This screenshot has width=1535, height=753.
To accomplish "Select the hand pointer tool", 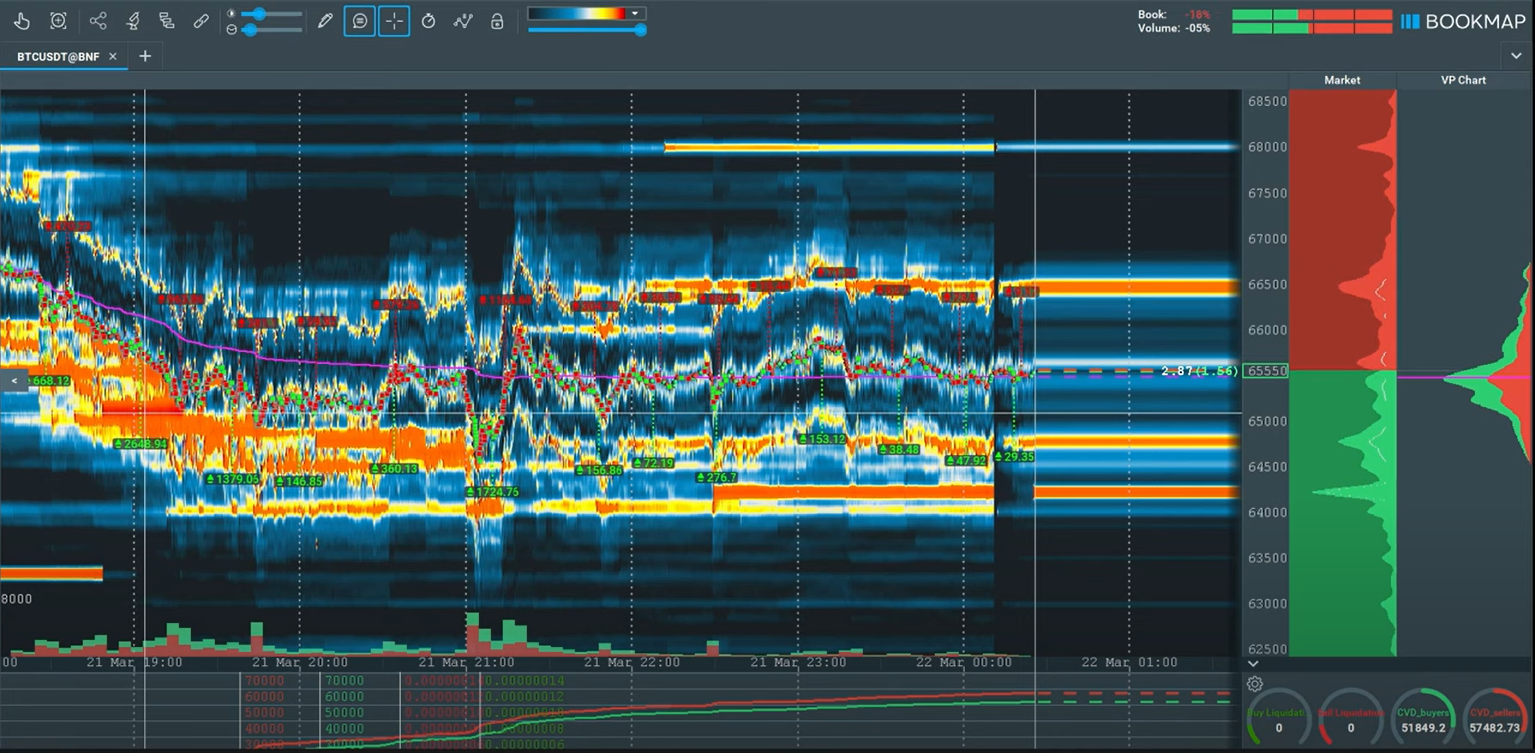I will (22, 21).
